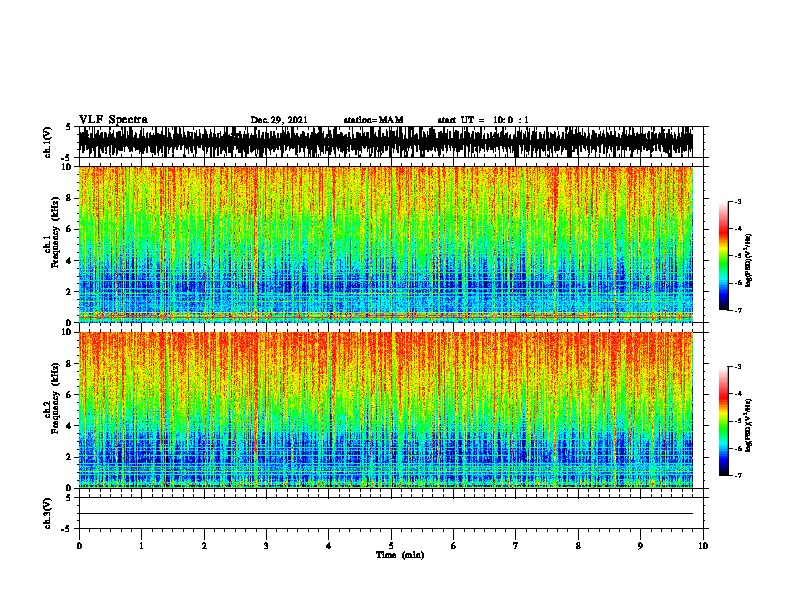Click time axis tick label 7

coord(516,545)
